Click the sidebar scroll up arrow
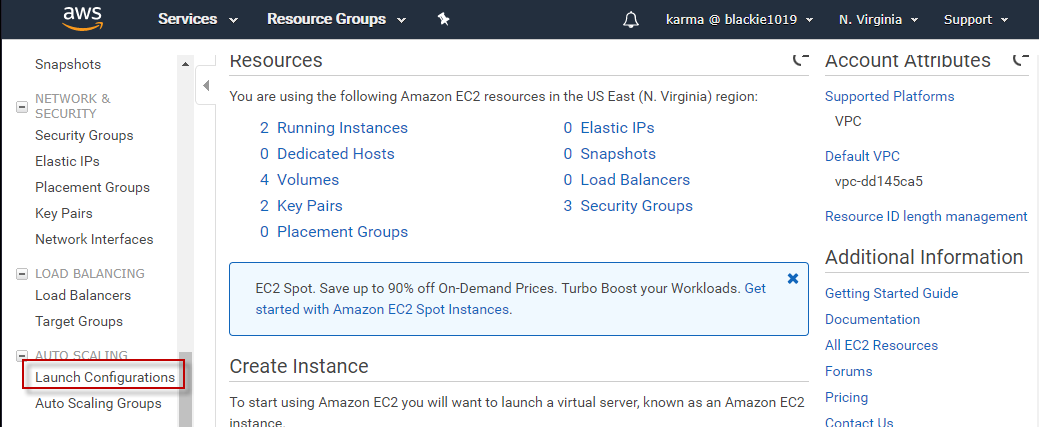The width and height of the screenshot is (1039, 427). point(185,65)
